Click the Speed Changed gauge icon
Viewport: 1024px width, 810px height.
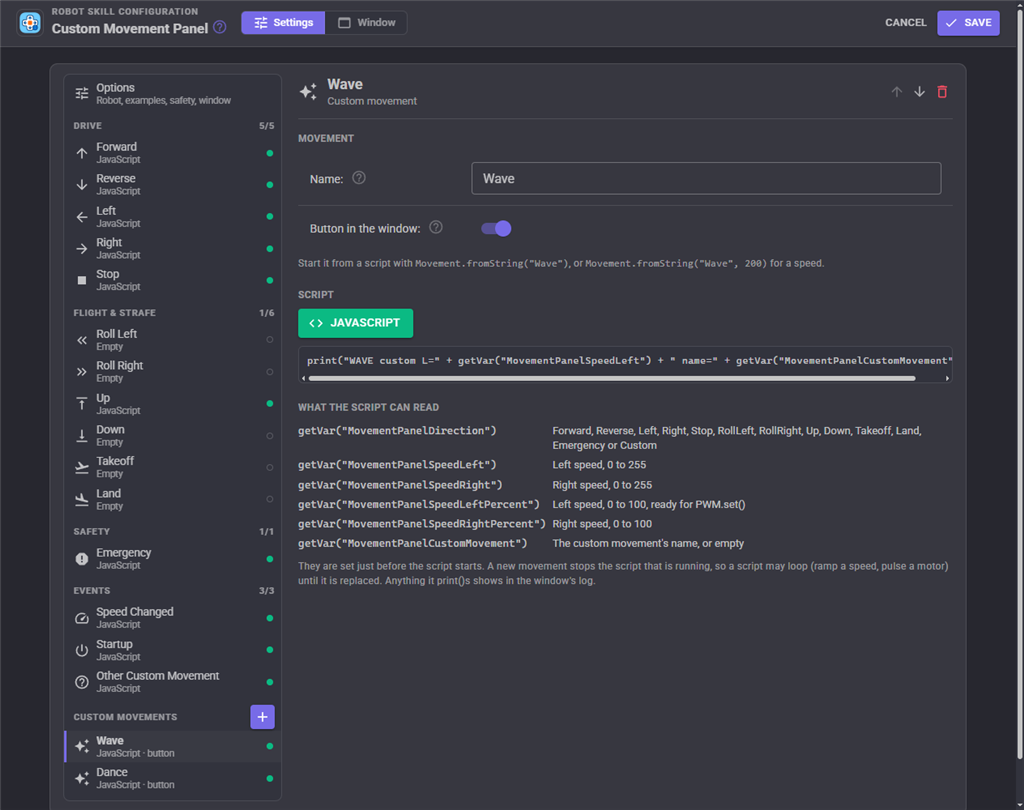pyautogui.click(x=82, y=618)
